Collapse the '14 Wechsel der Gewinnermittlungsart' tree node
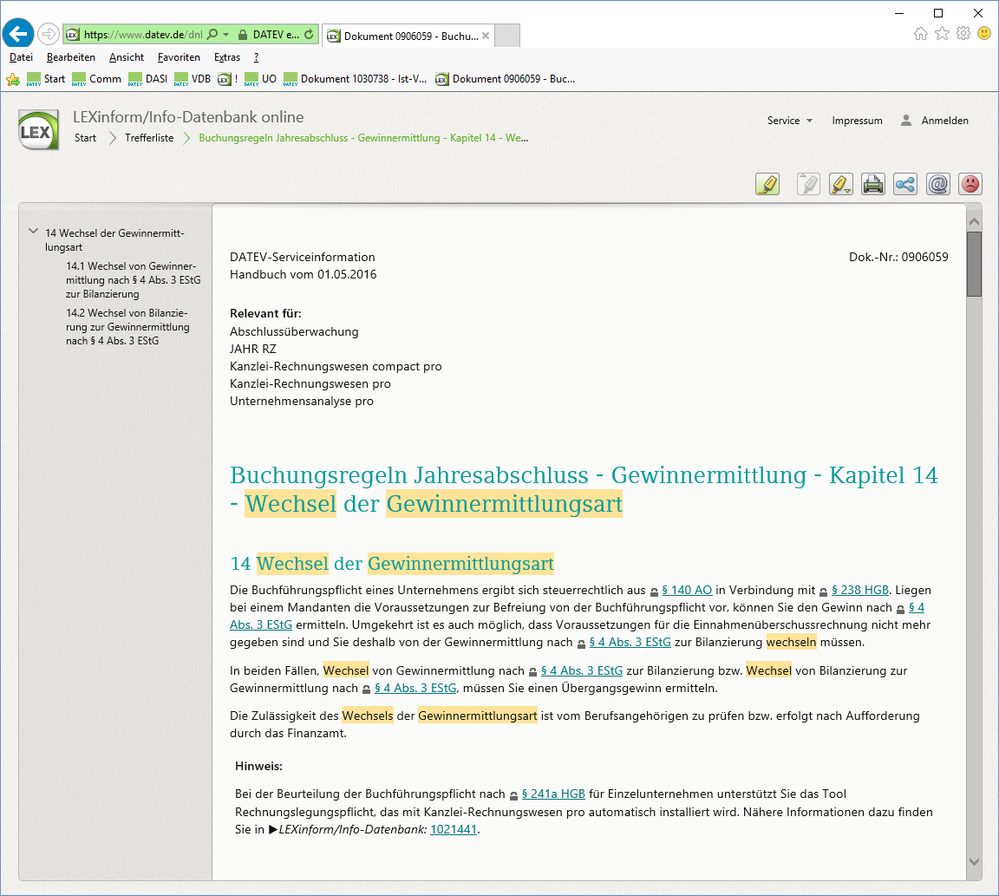 33,231
